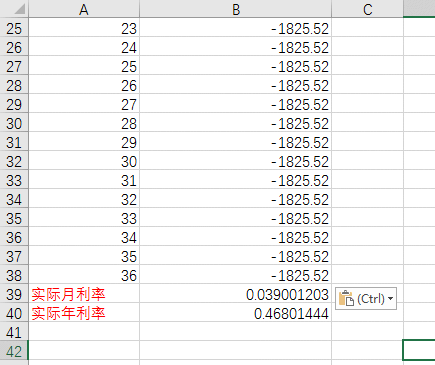Image resolution: width=435 pixels, height=365 pixels.
Task: Click empty cell C30
Action: (x=367, y=123)
